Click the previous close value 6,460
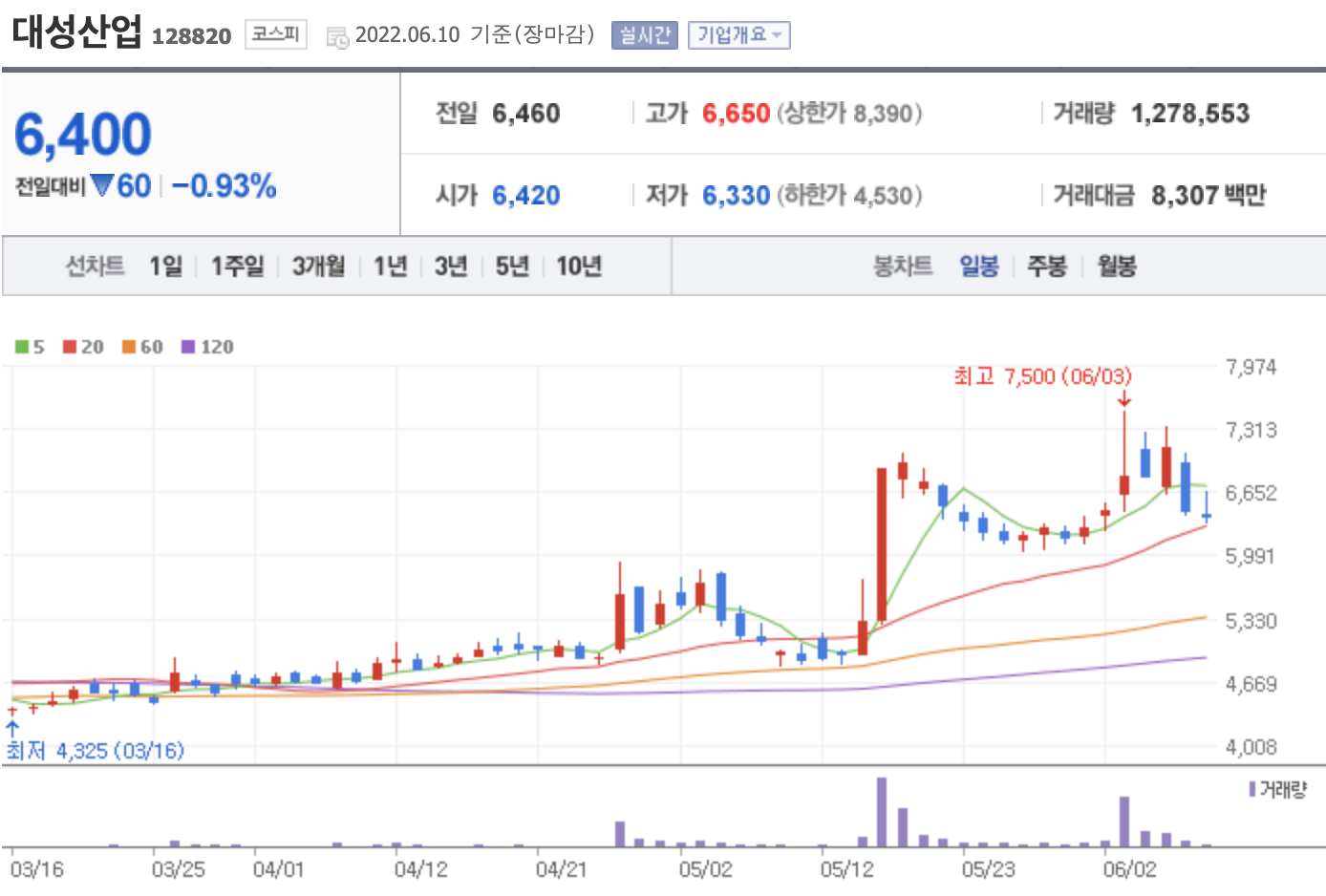 point(526,114)
